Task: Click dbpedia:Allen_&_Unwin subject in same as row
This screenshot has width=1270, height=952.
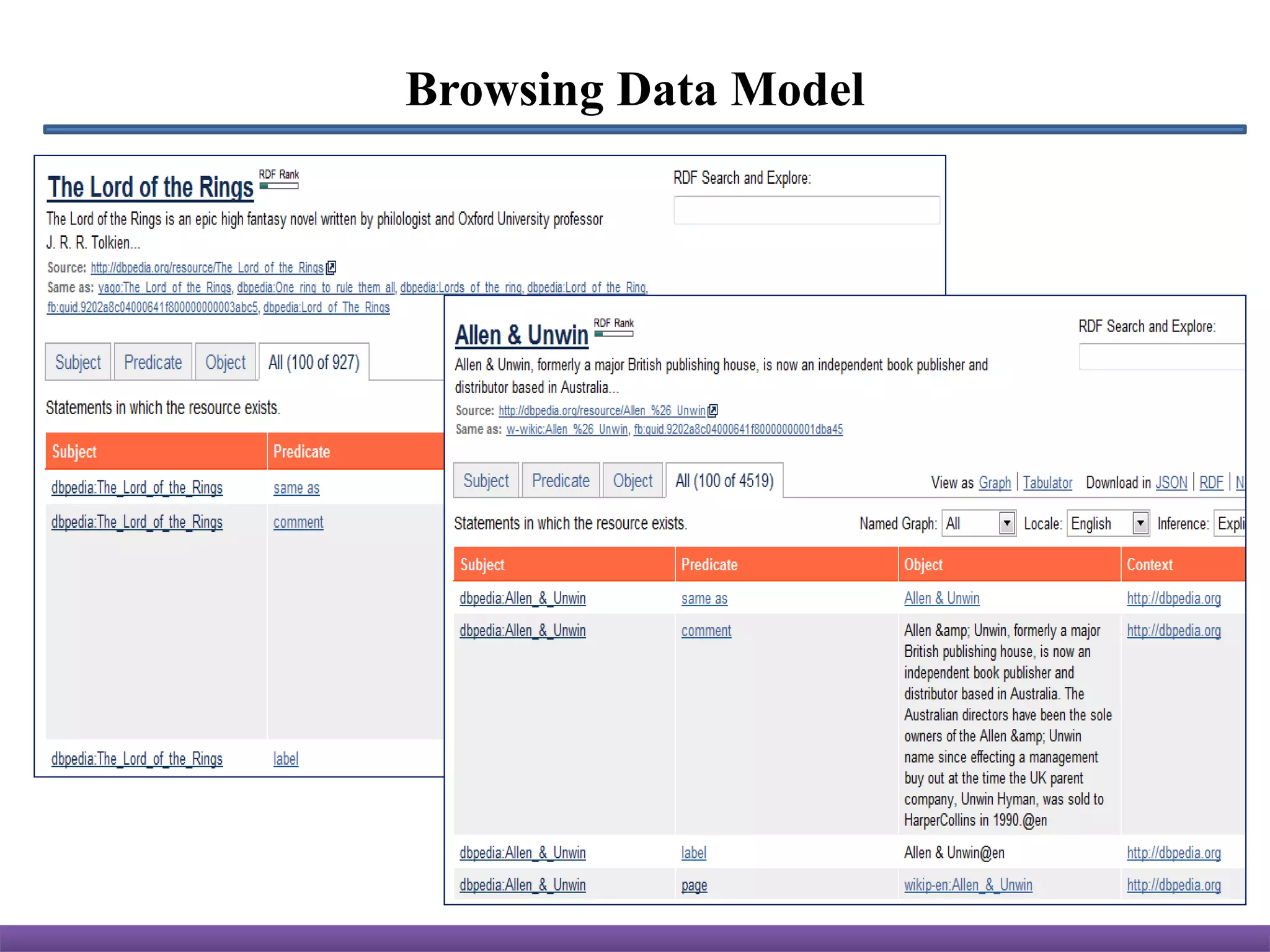Action: (523, 598)
